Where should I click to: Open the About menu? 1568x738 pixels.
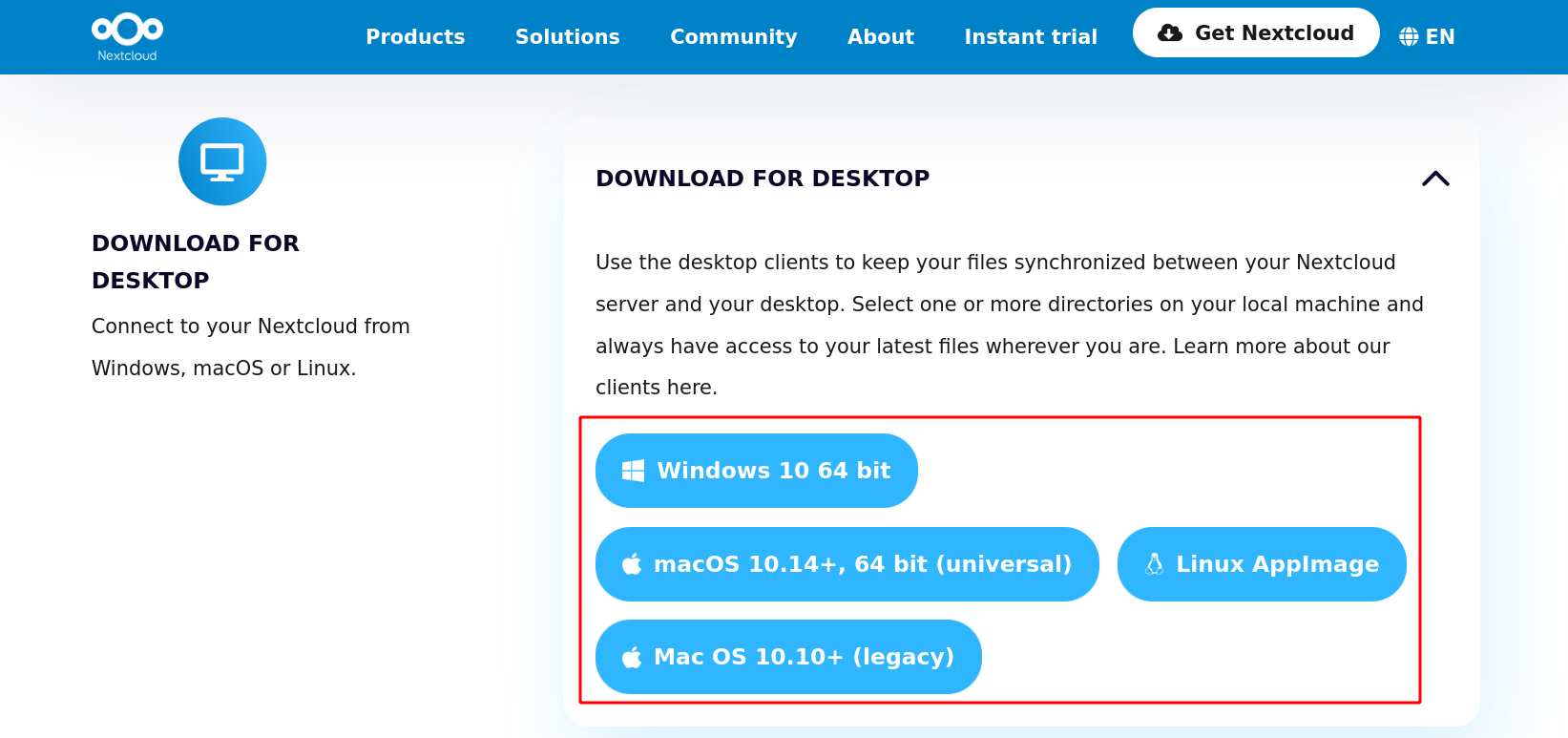881,37
